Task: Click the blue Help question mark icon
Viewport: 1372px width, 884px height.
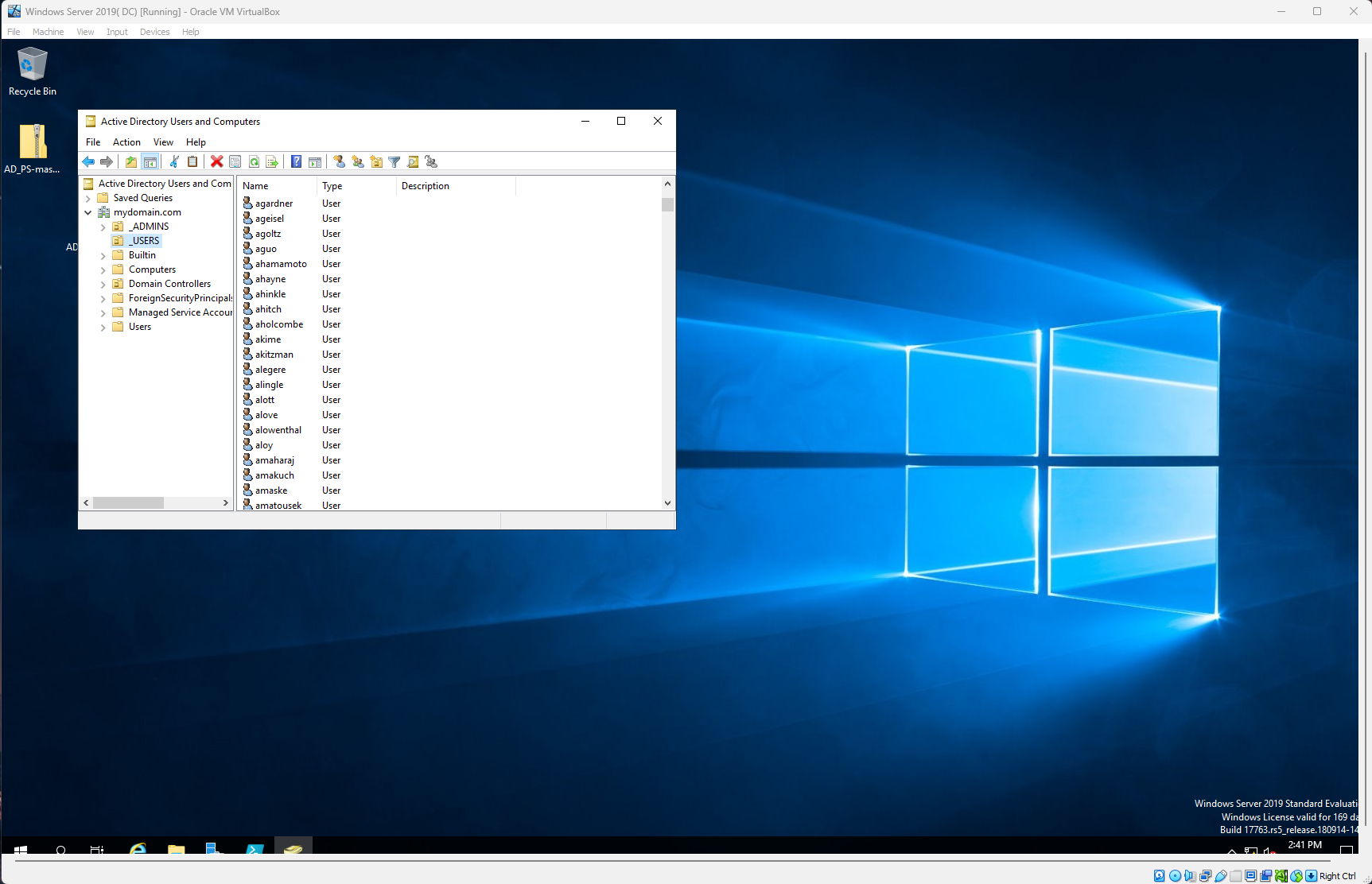Action: pos(297,162)
